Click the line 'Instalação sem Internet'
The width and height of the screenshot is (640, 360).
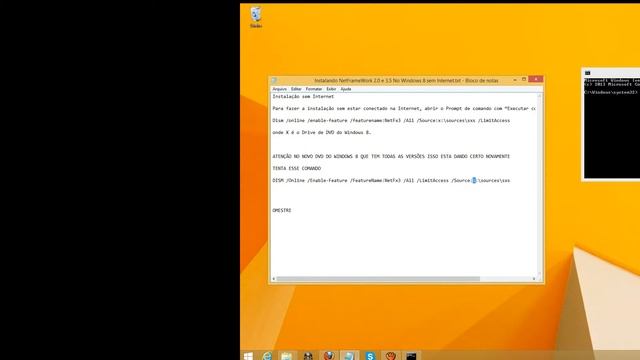coord(303,97)
